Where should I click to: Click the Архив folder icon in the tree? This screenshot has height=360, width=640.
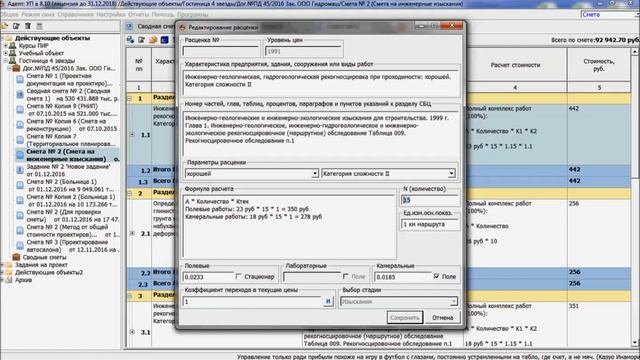pyautogui.click(x=9, y=280)
